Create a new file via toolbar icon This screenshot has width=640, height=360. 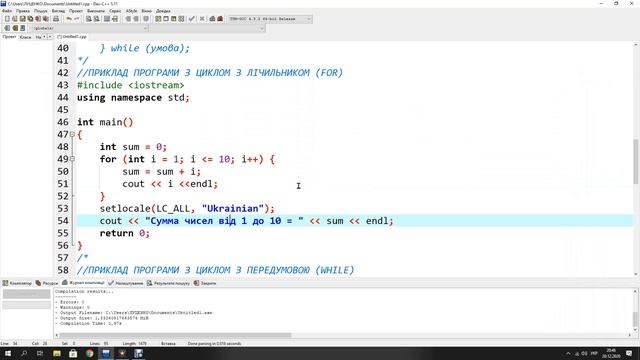[7, 19]
